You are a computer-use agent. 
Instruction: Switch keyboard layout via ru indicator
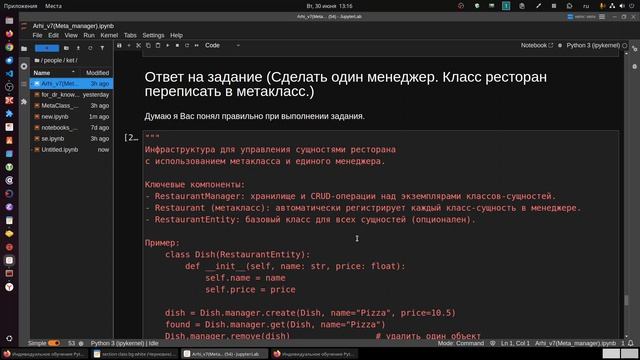(586, 6)
